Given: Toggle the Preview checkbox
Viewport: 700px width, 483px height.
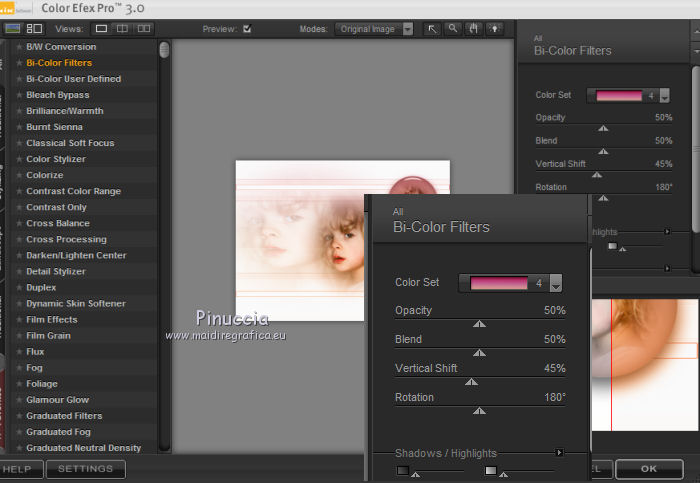Looking at the screenshot, I should [247, 29].
